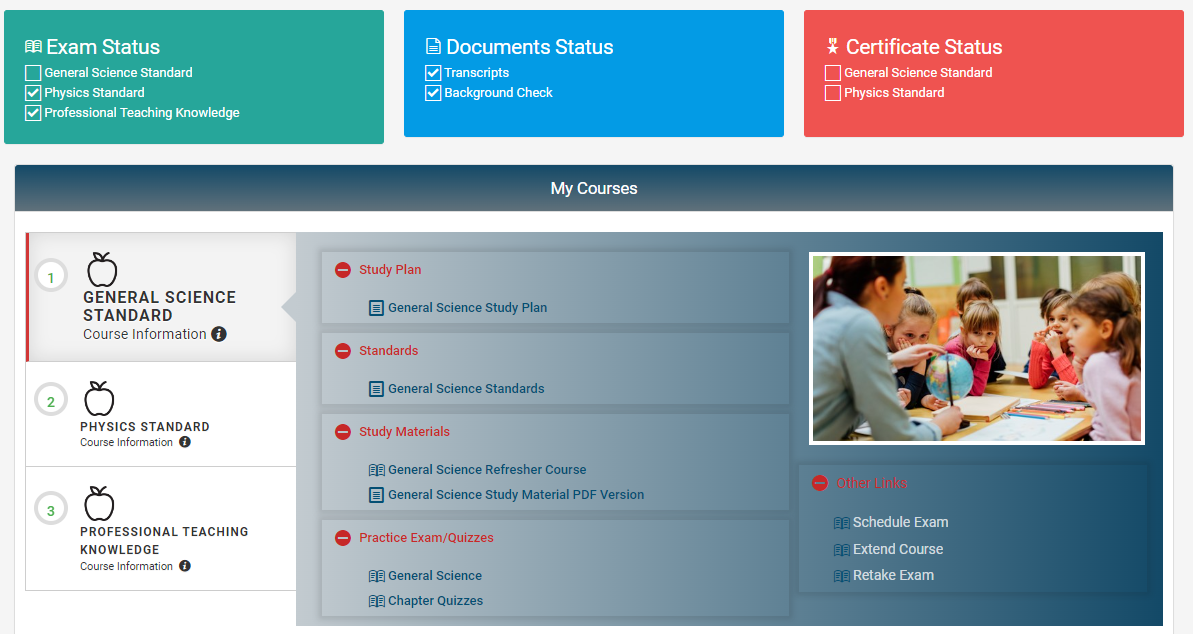Click book icon beside Chapter Quizzes

[377, 601]
